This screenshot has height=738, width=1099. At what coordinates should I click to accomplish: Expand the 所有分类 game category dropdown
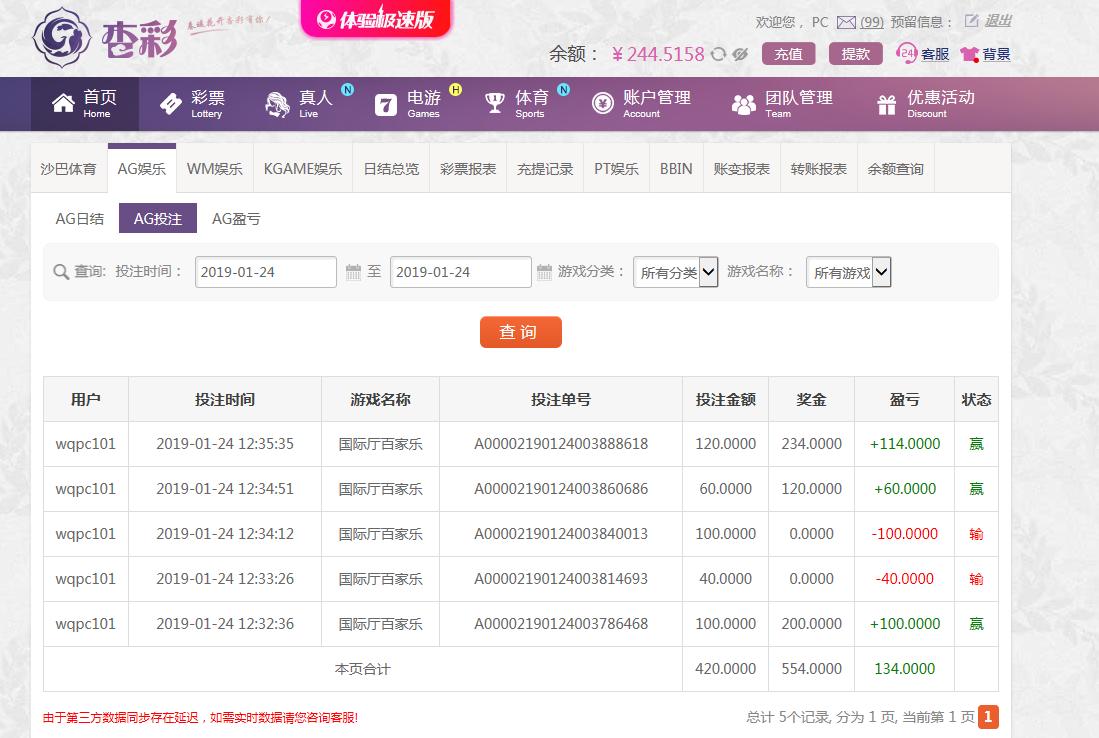676,272
